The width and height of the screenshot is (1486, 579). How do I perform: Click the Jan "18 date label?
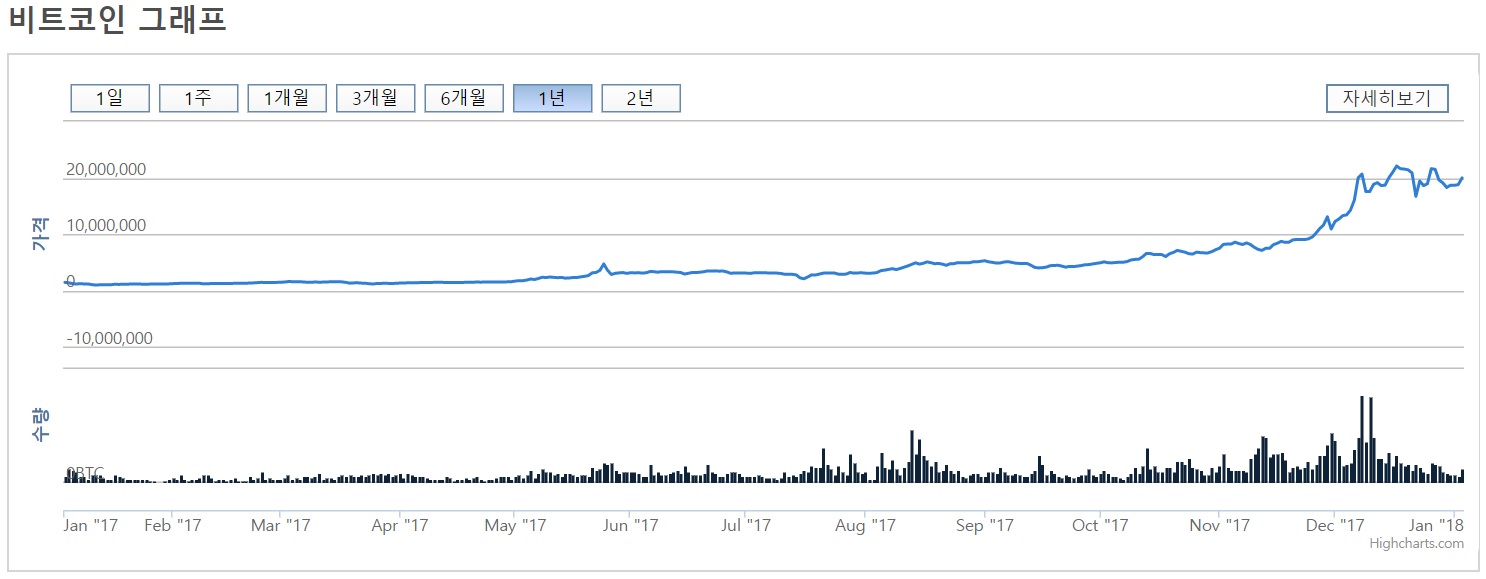pyautogui.click(x=1438, y=524)
